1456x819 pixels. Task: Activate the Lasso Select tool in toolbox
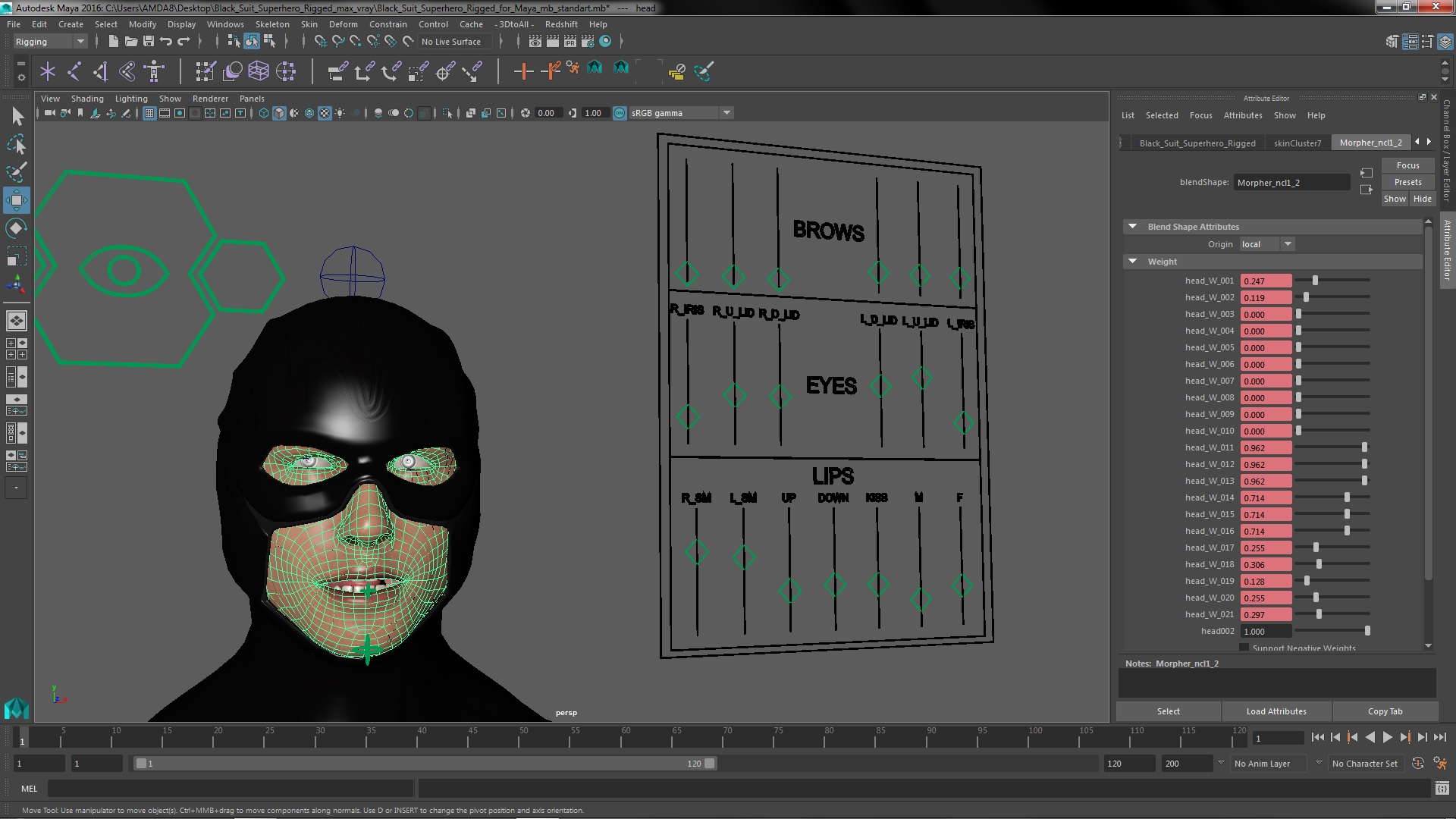click(17, 144)
